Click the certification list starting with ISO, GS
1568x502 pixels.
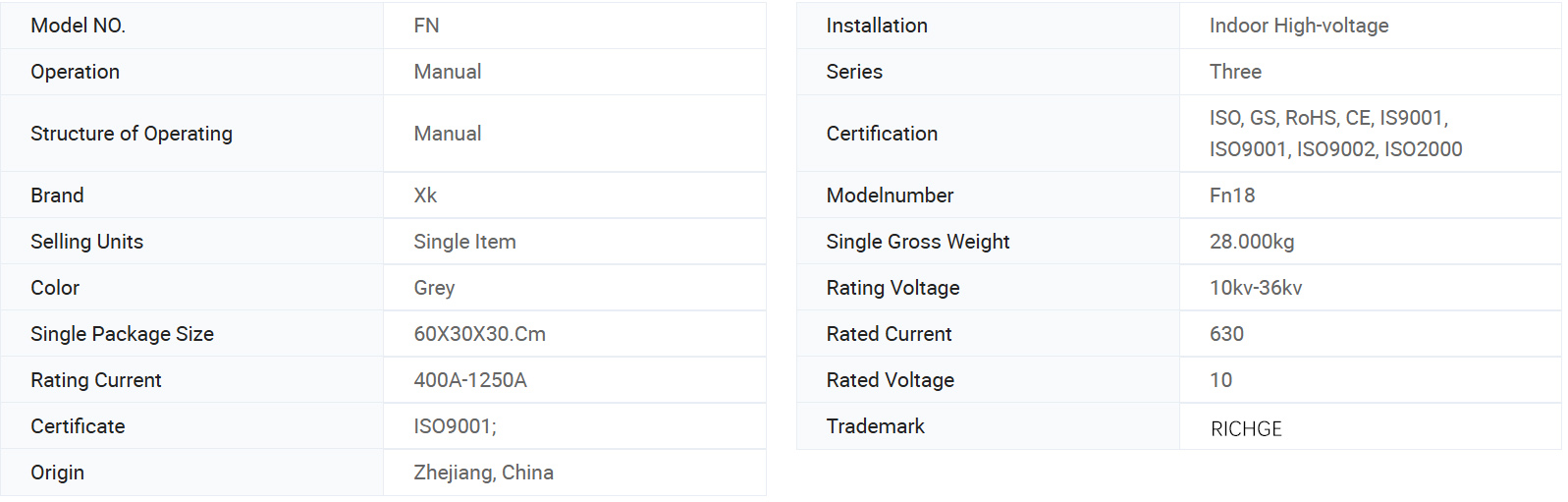coord(1335,134)
